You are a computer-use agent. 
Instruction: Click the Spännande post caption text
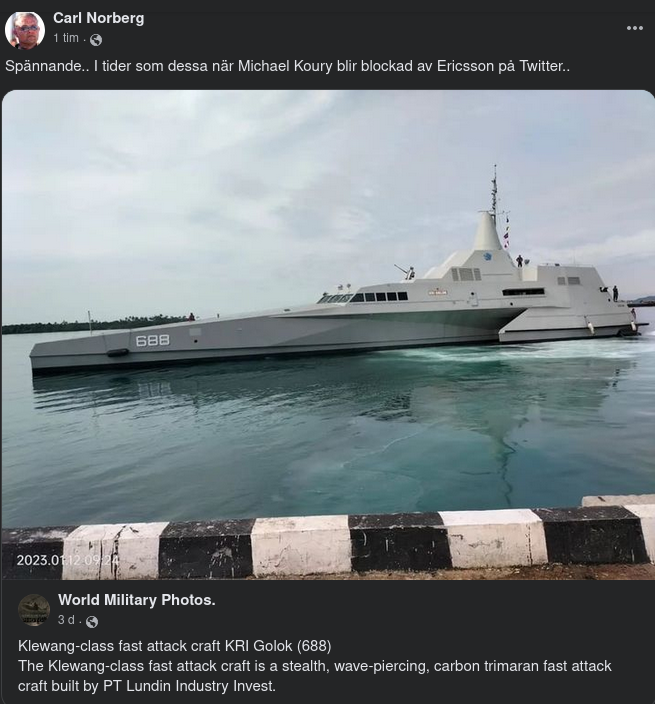tap(287, 66)
